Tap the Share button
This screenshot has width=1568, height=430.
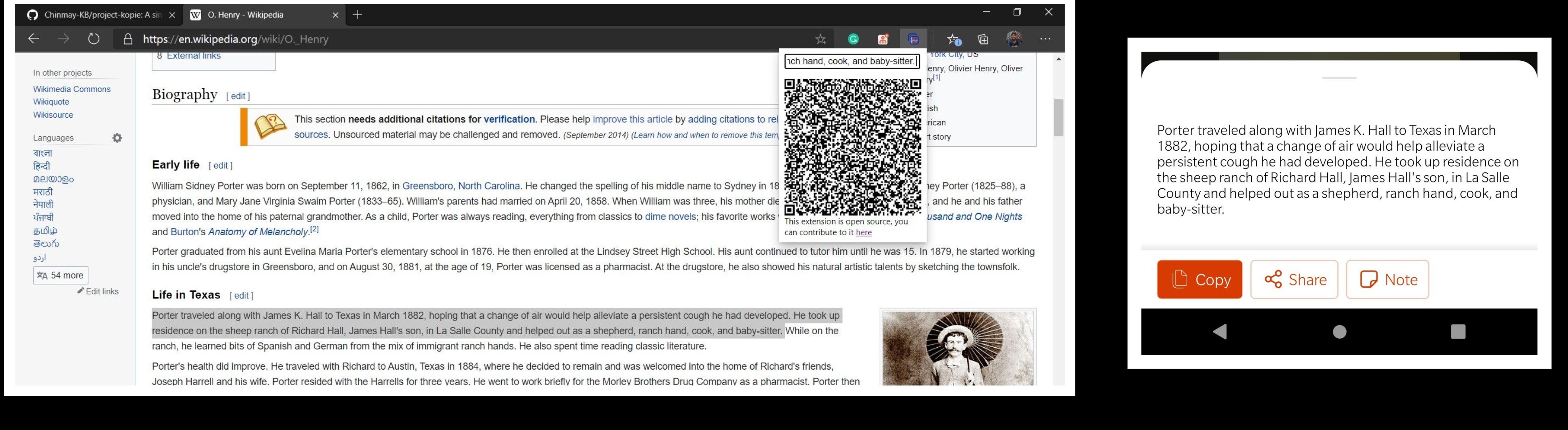click(1294, 279)
